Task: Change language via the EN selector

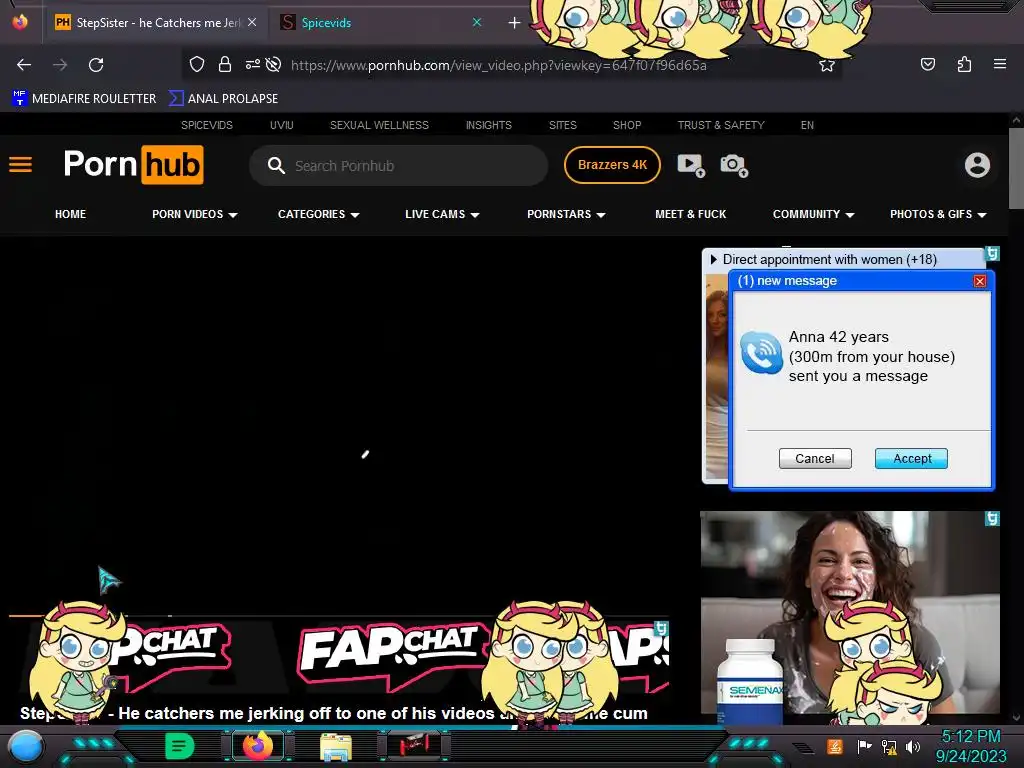Action: pos(807,125)
